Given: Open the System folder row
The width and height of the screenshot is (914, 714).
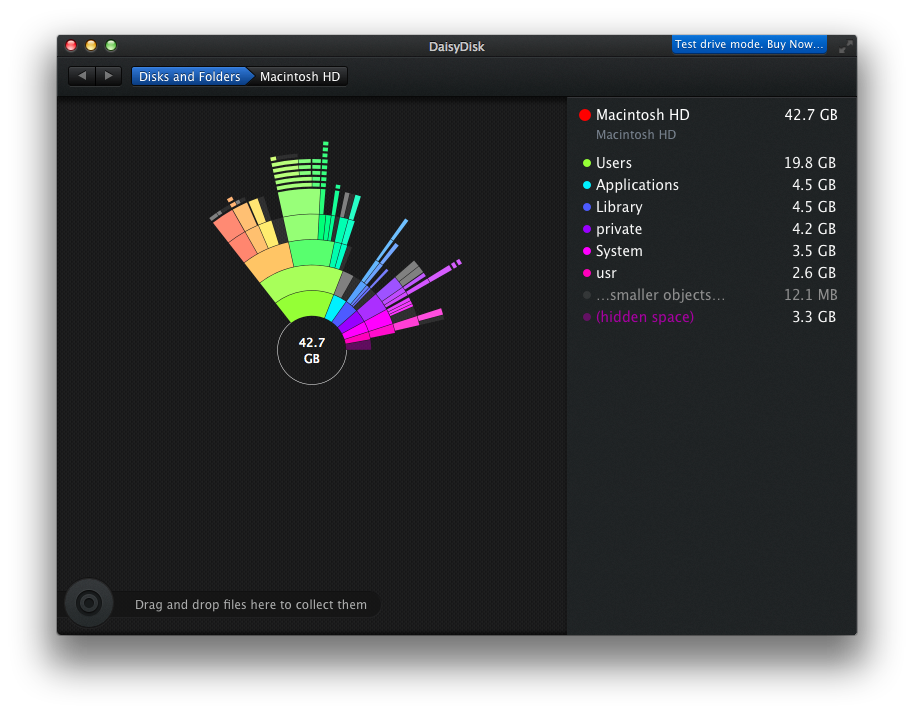Looking at the screenshot, I should (x=709, y=251).
